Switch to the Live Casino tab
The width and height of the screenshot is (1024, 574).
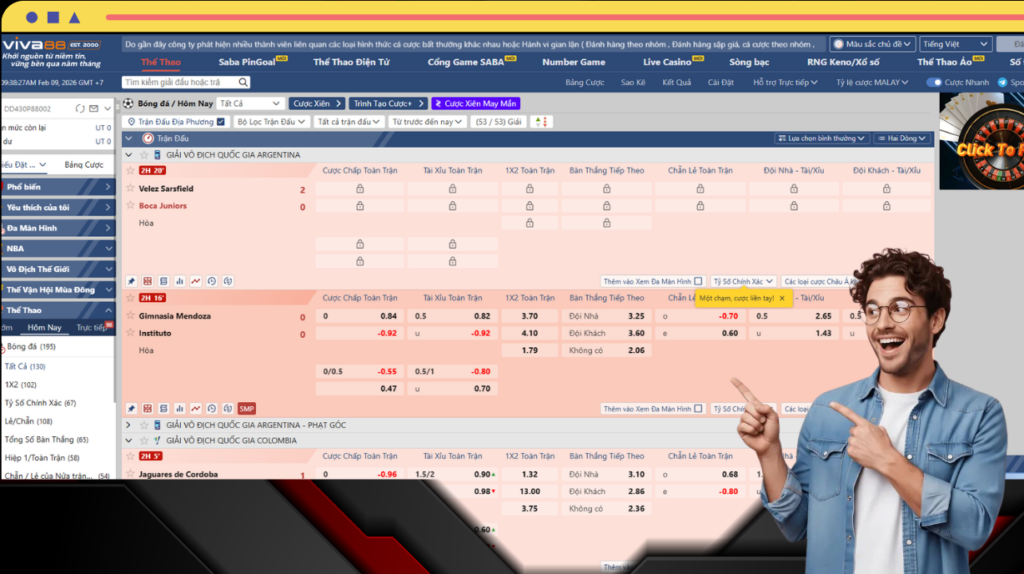[665, 62]
